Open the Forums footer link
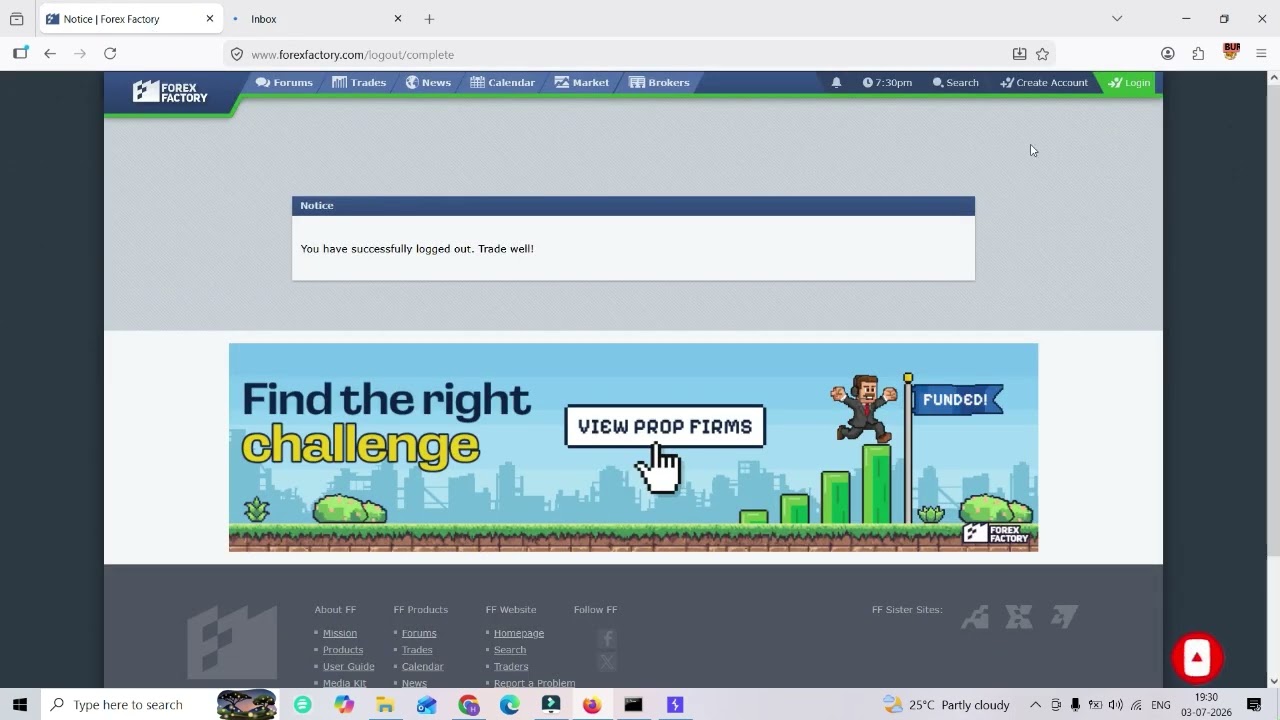This screenshot has width=1280, height=720. (x=419, y=633)
